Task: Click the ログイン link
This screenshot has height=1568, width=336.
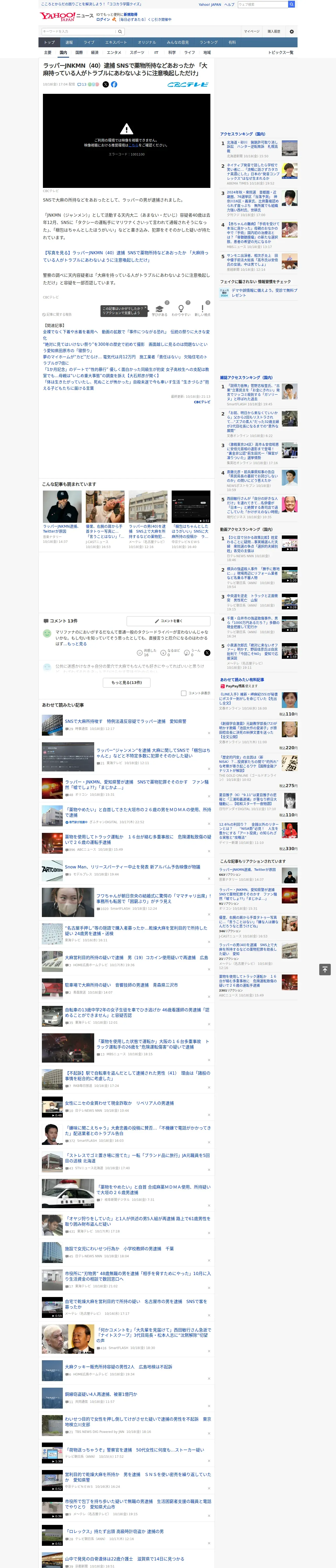Action: click(x=103, y=20)
